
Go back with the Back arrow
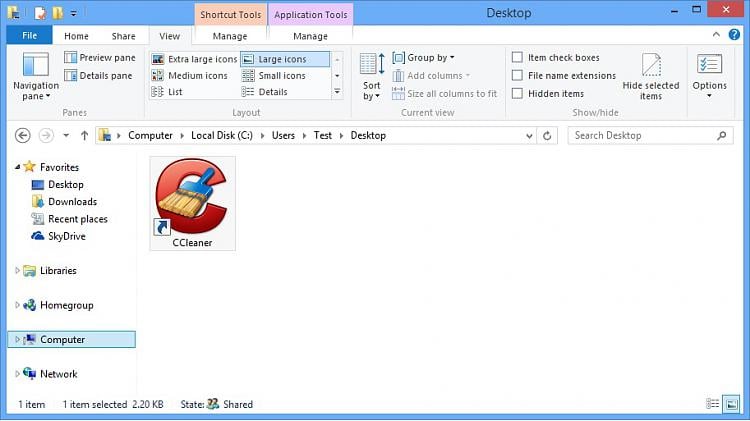pos(22,136)
